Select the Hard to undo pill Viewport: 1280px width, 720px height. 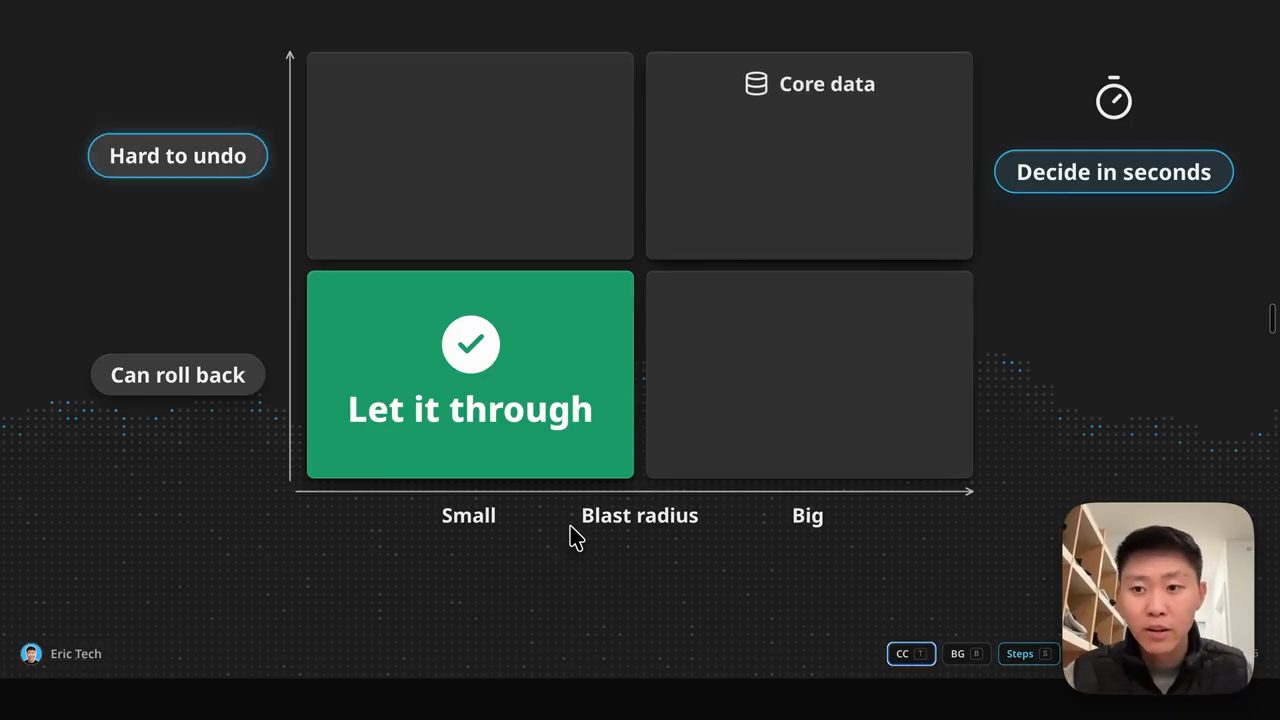(x=178, y=155)
